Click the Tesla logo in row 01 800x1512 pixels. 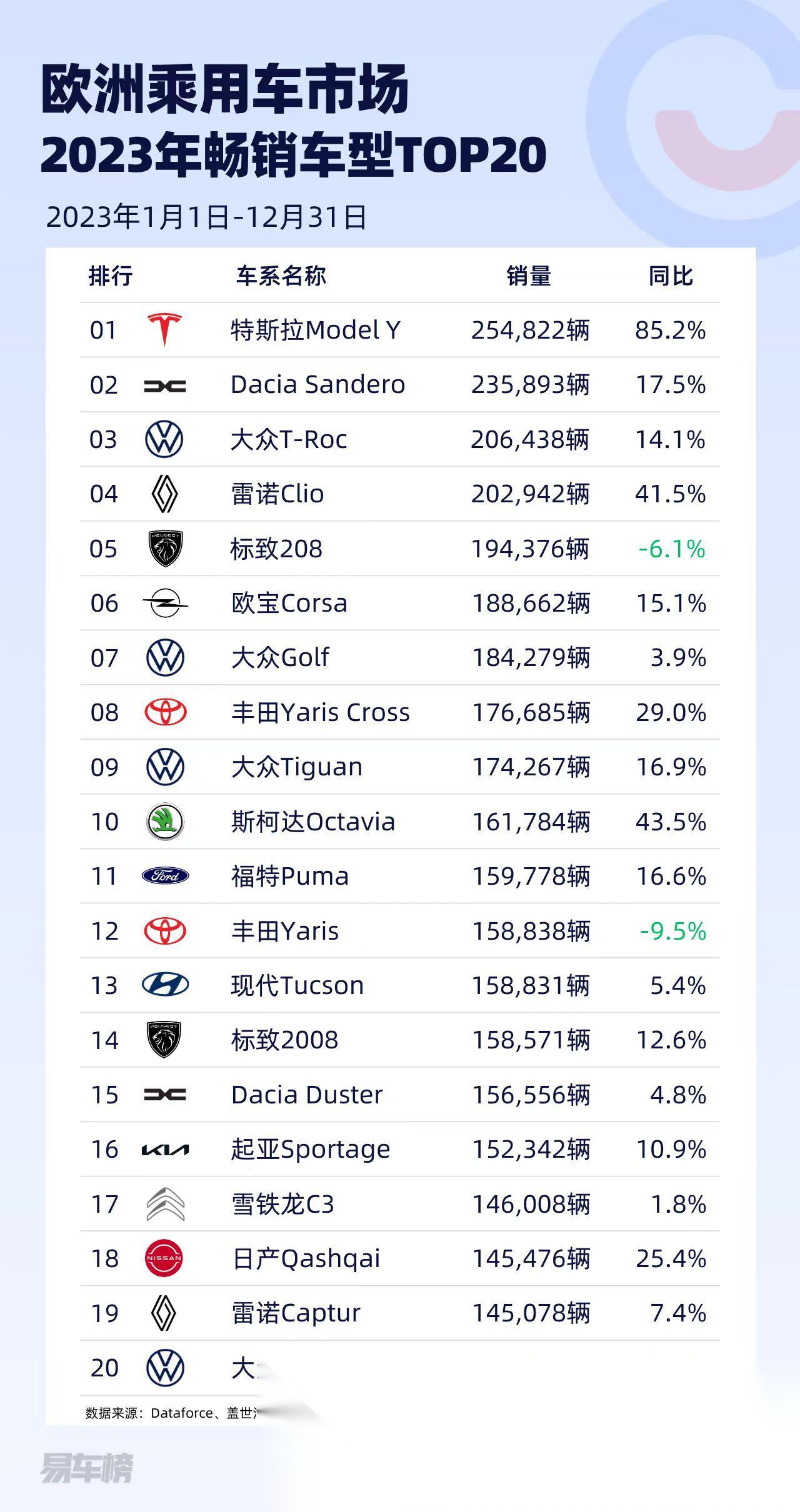164,329
